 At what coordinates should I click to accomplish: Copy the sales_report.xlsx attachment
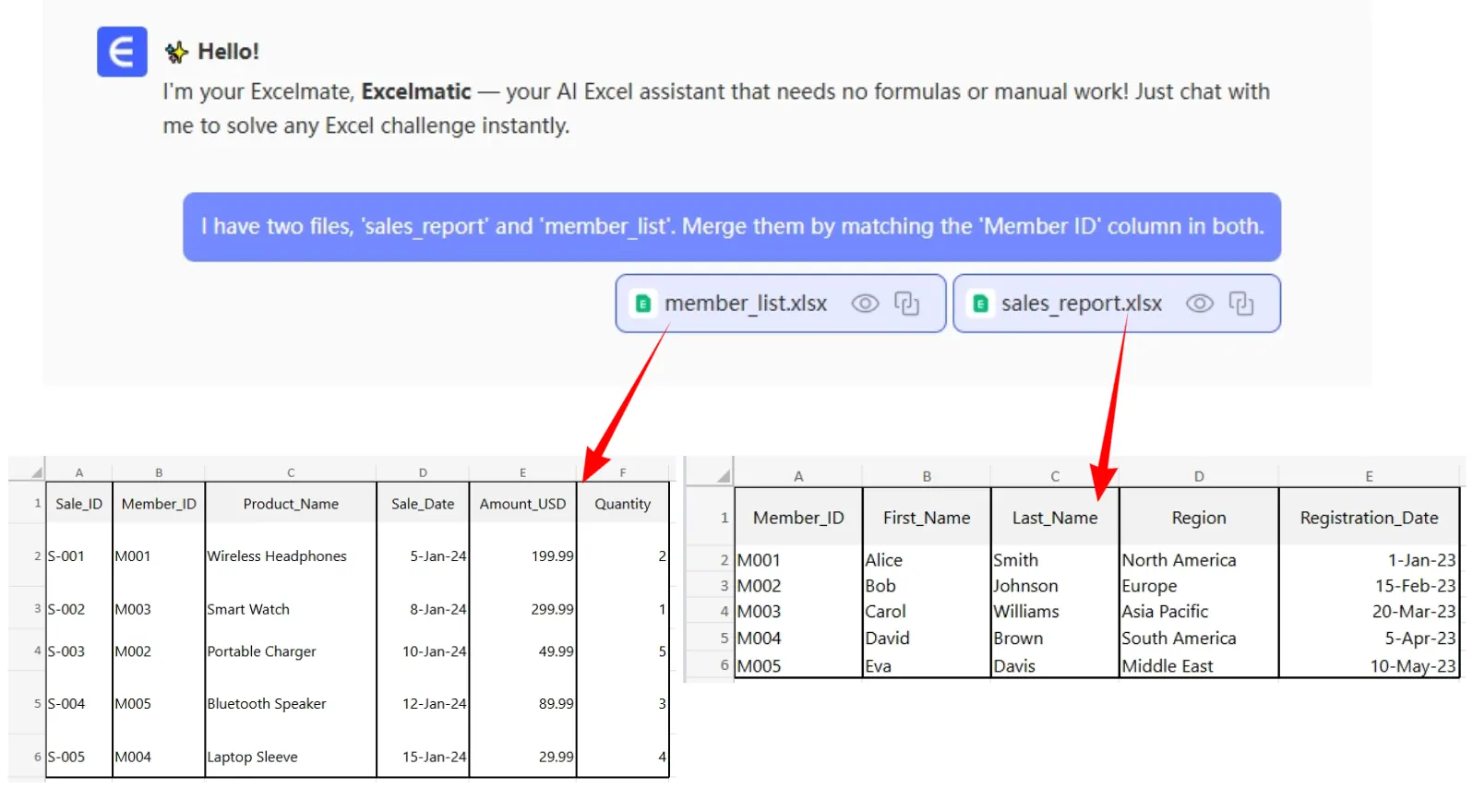[x=1240, y=304]
